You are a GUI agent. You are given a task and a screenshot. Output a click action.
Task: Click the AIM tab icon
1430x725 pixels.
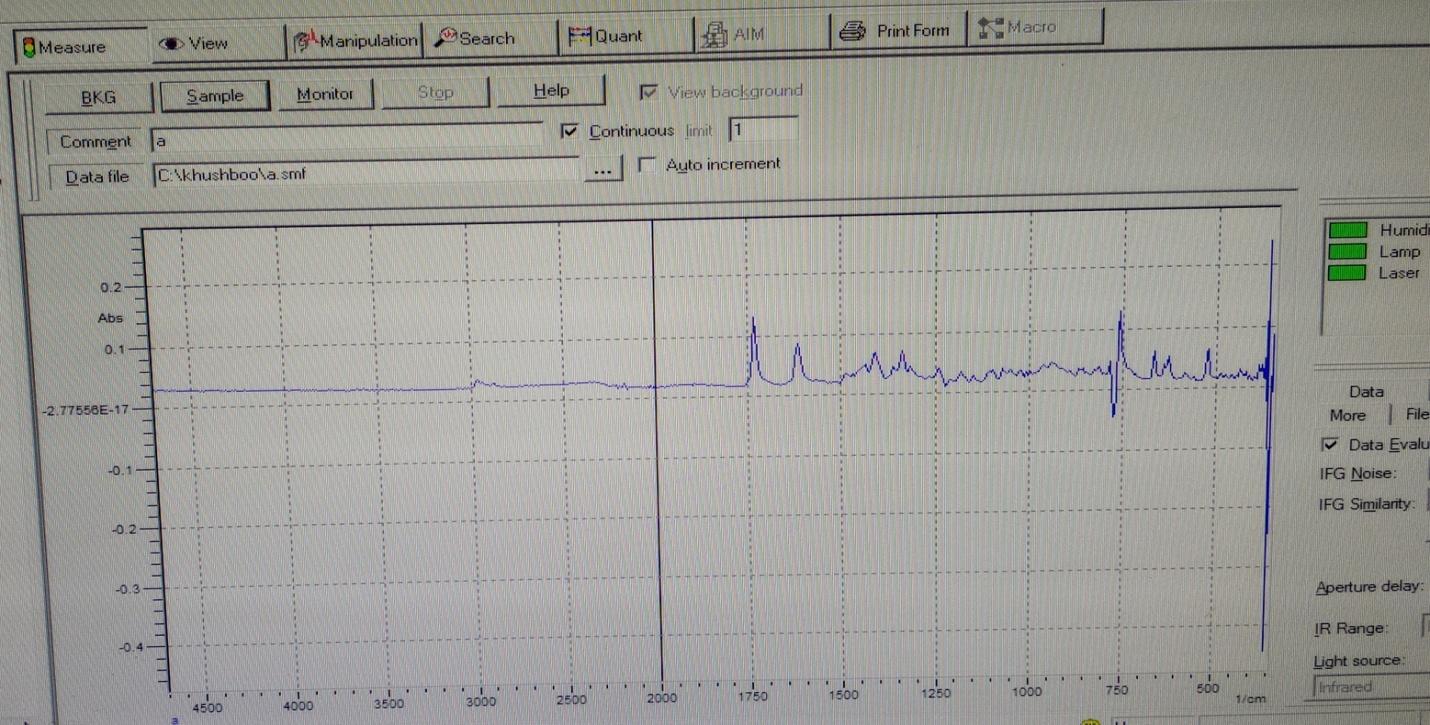pyautogui.click(x=716, y=35)
